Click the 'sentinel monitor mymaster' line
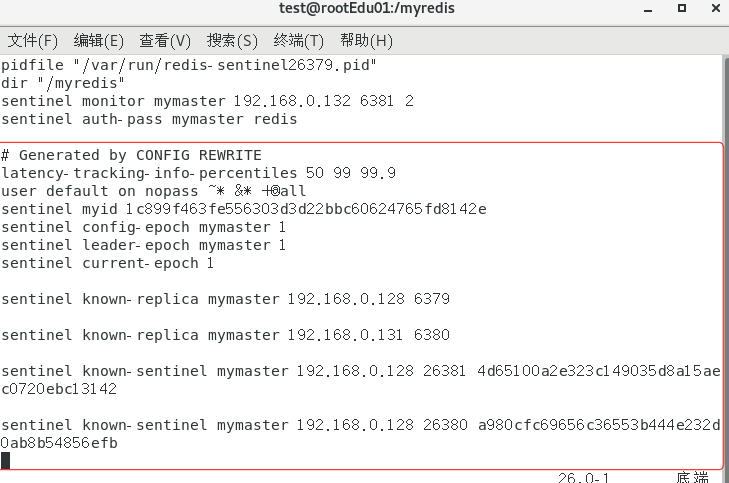The height and width of the screenshot is (483, 729). pyautogui.click(x=207, y=101)
